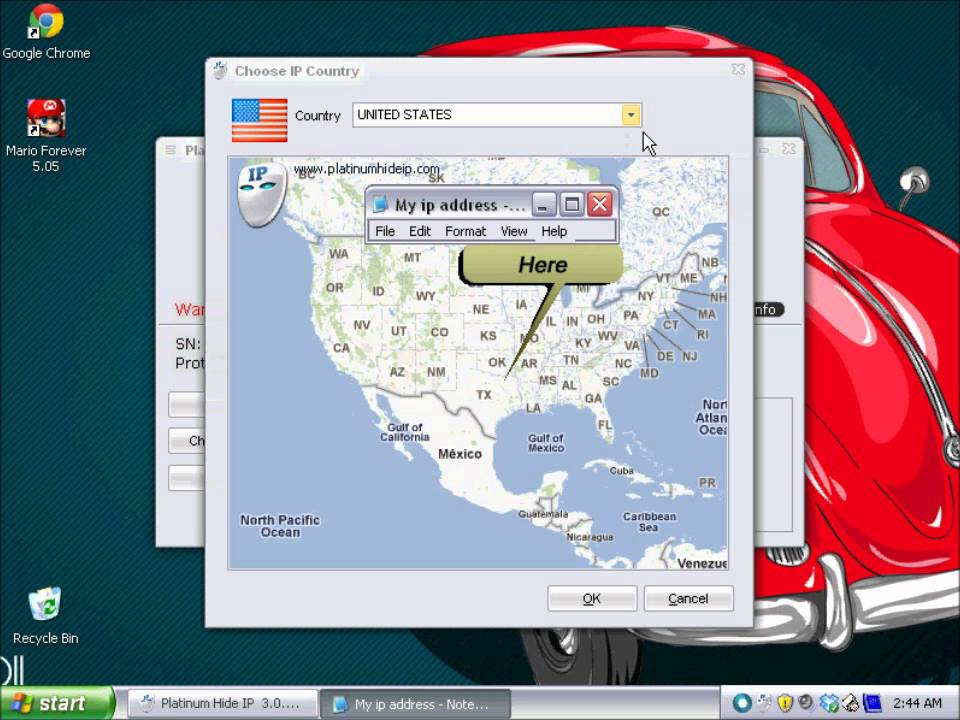Expand the Country dropdown arrow
The width and height of the screenshot is (960, 720).
tap(631, 114)
